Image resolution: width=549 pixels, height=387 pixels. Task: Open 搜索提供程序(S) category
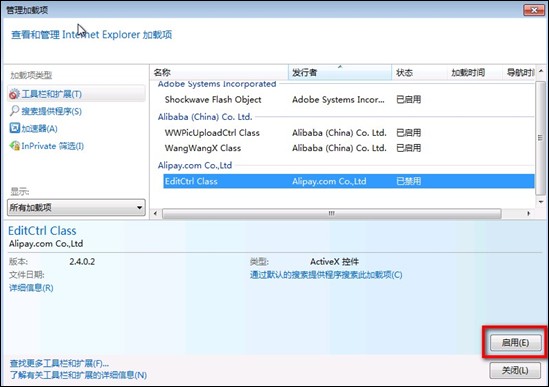(x=51, y=111)
